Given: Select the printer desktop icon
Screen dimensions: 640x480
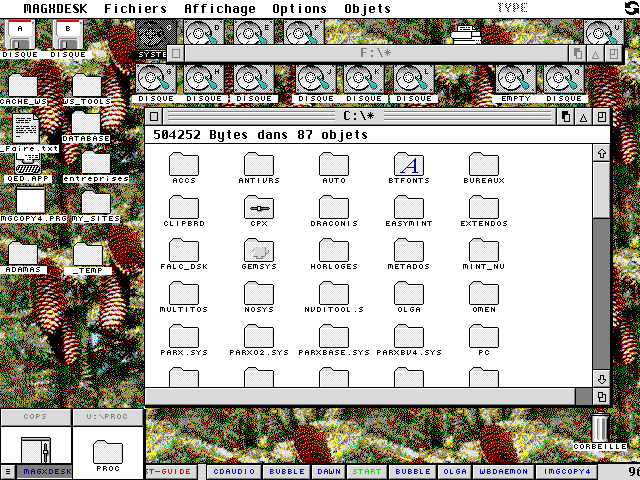Looking at the screenshot, I should pos(466,34).
